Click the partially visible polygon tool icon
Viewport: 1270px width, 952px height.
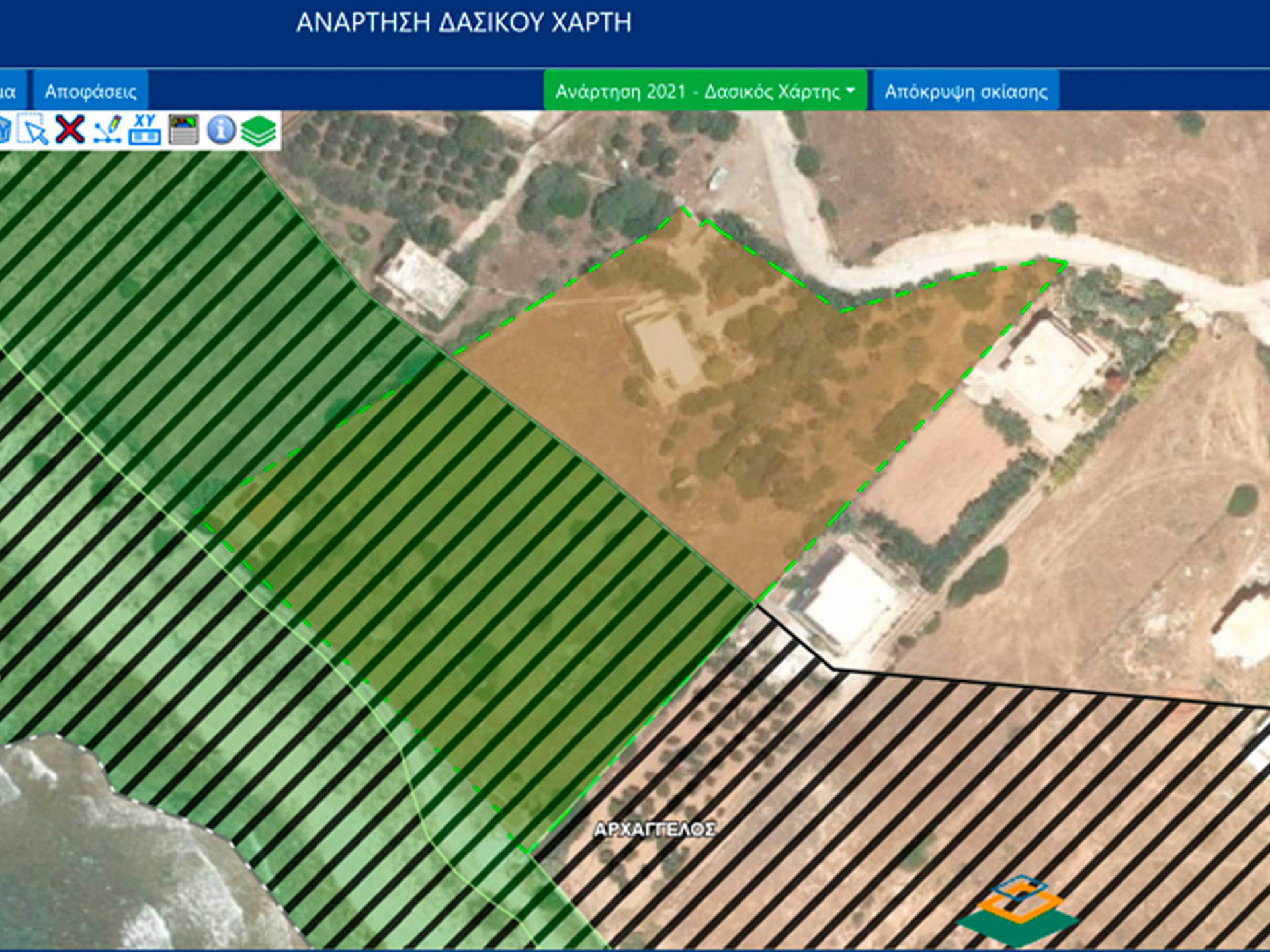point(4,130)
